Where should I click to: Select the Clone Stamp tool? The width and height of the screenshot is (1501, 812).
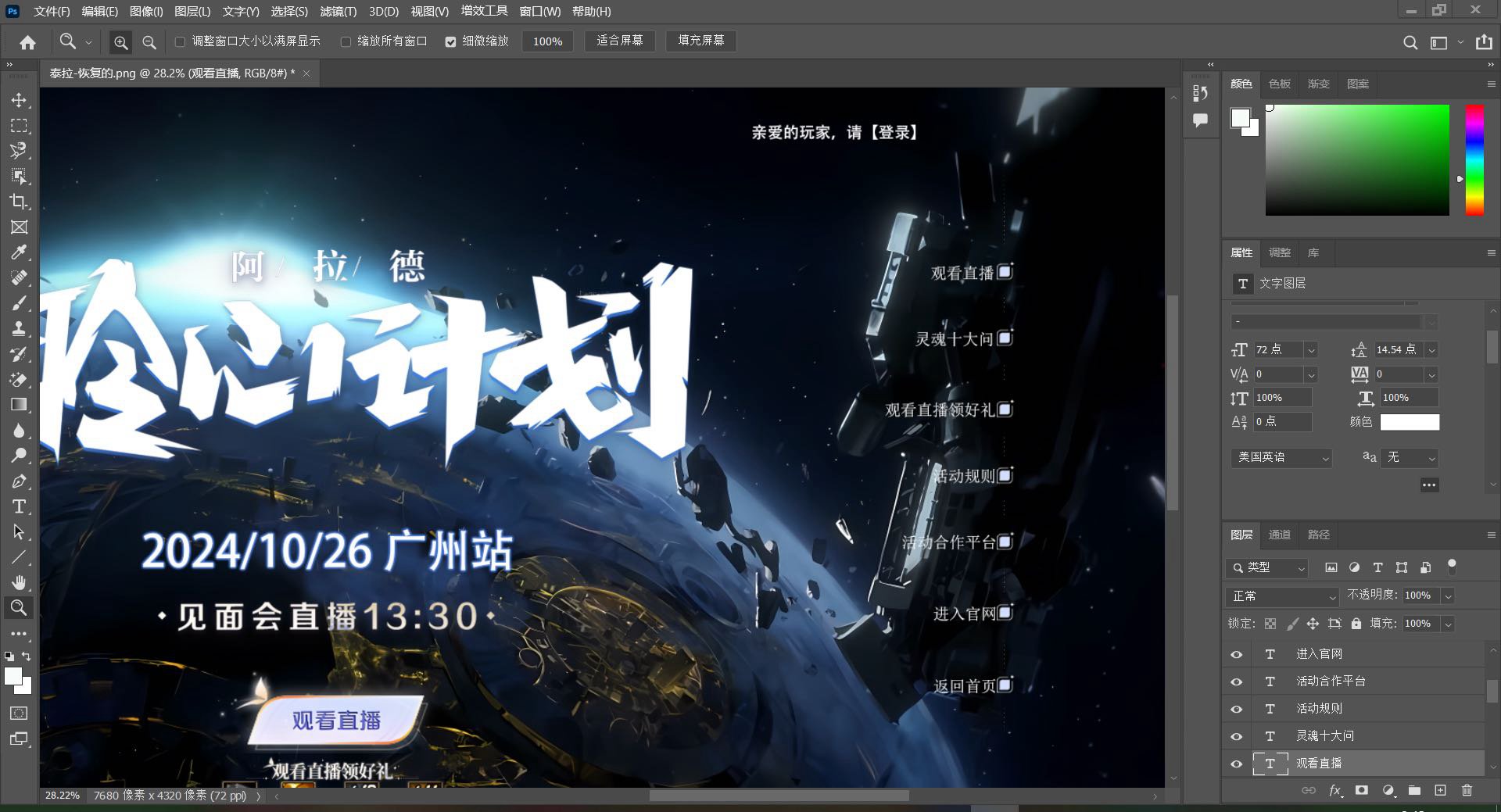(x=19, y=329)
